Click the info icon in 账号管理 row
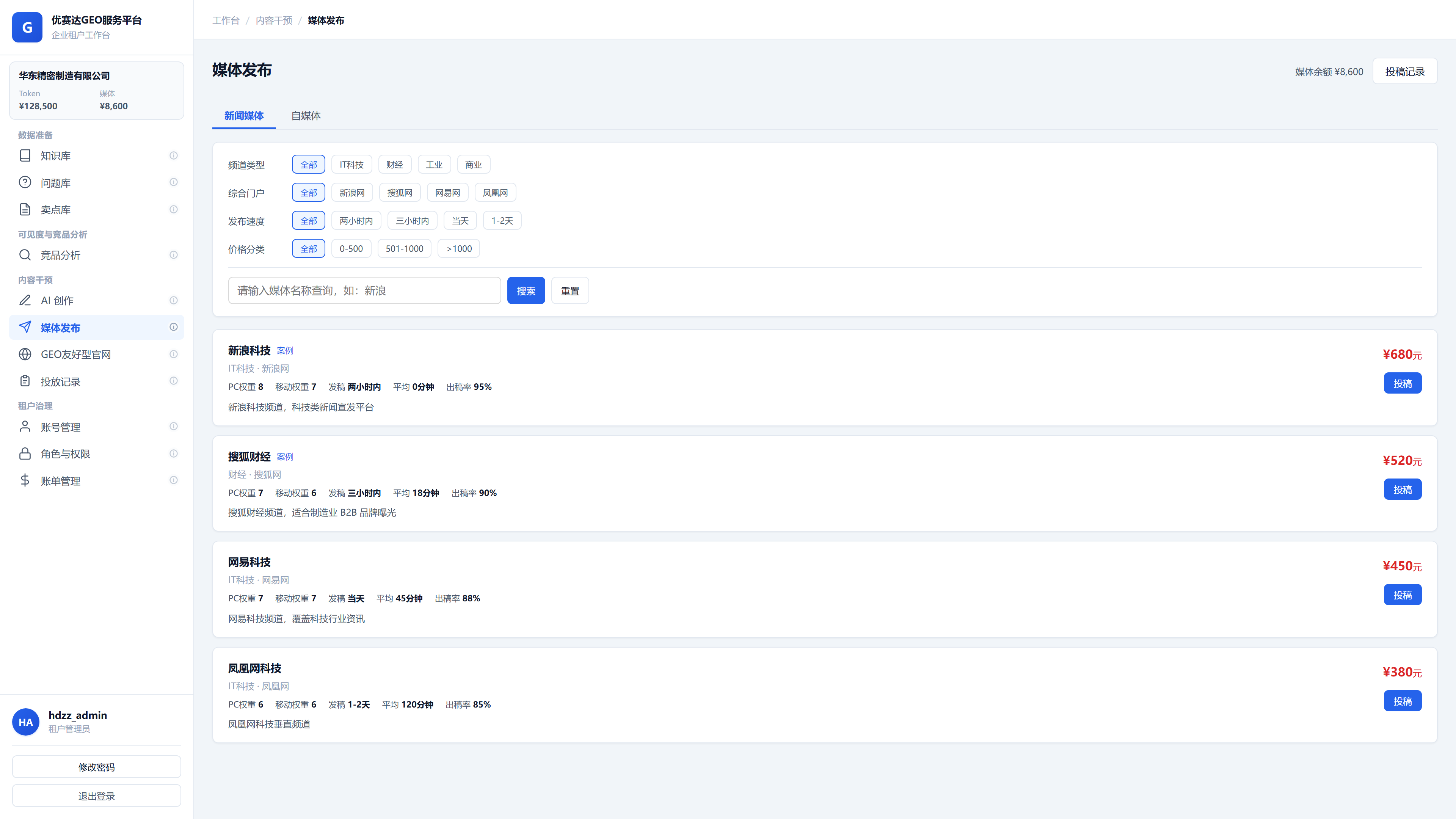Viewport: 1456px width, 819px height. click(x=174, y=426)
